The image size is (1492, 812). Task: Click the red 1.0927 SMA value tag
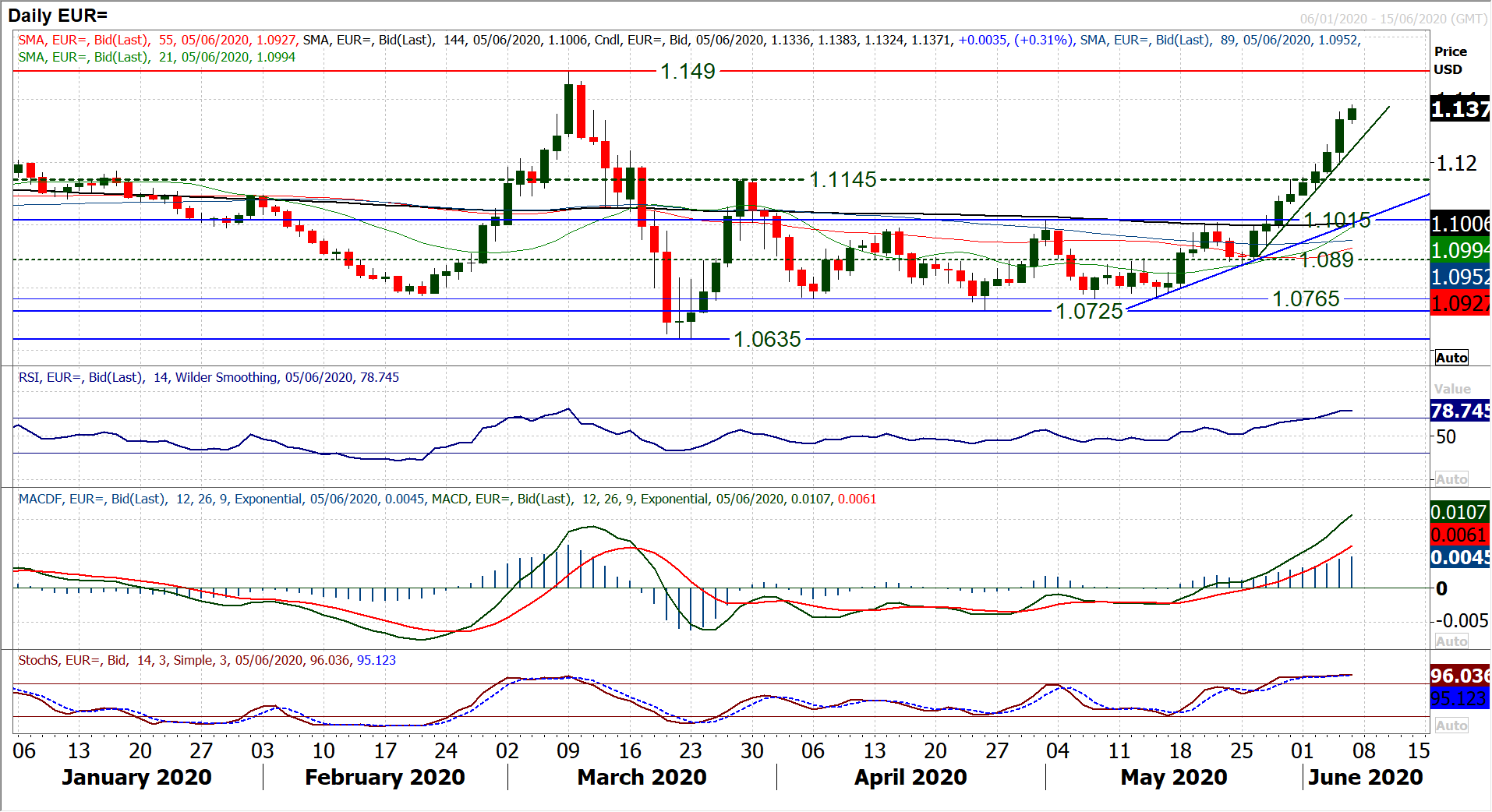point(1459,303)
